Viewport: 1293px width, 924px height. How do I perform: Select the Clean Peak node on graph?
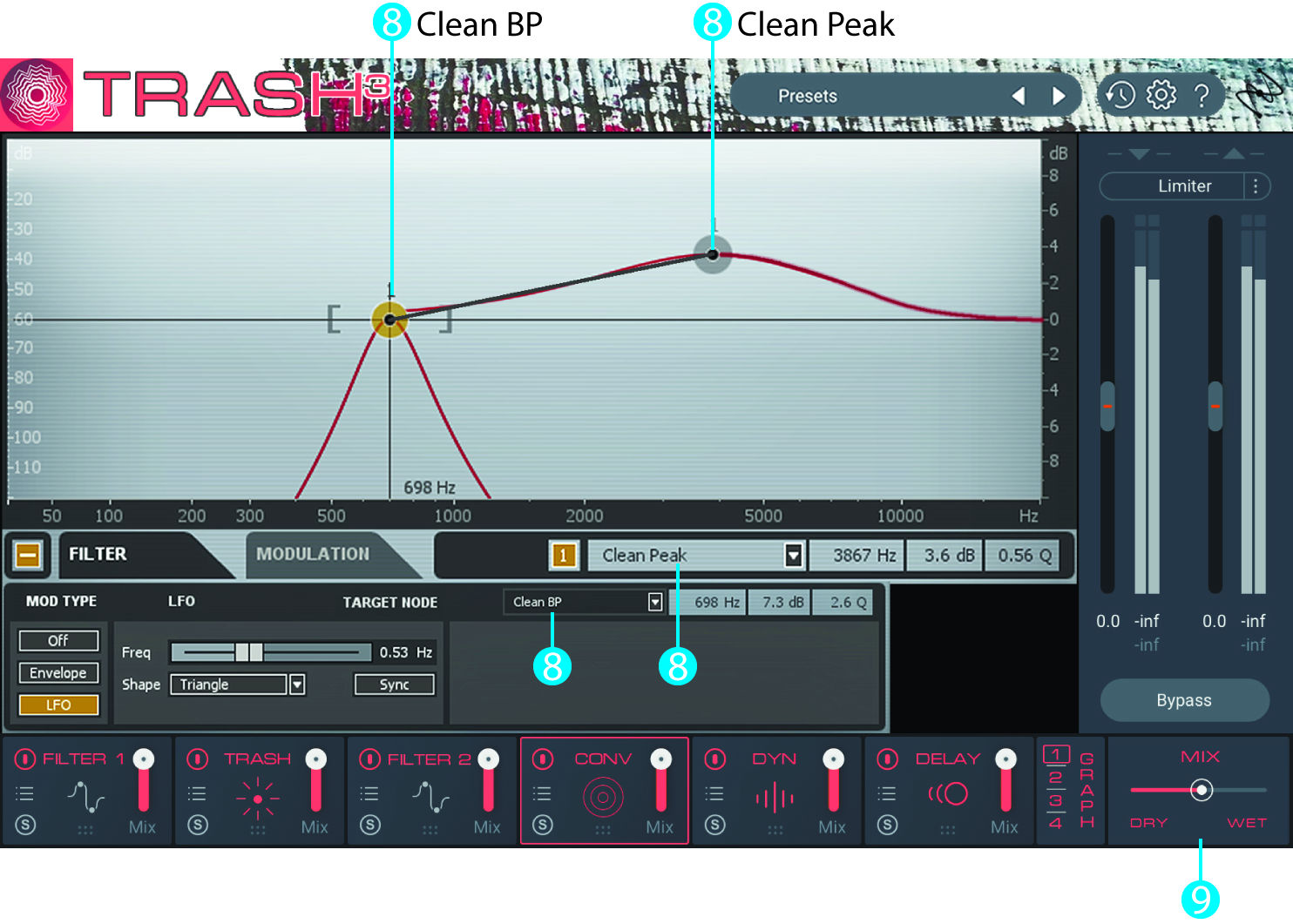(713, 254)
